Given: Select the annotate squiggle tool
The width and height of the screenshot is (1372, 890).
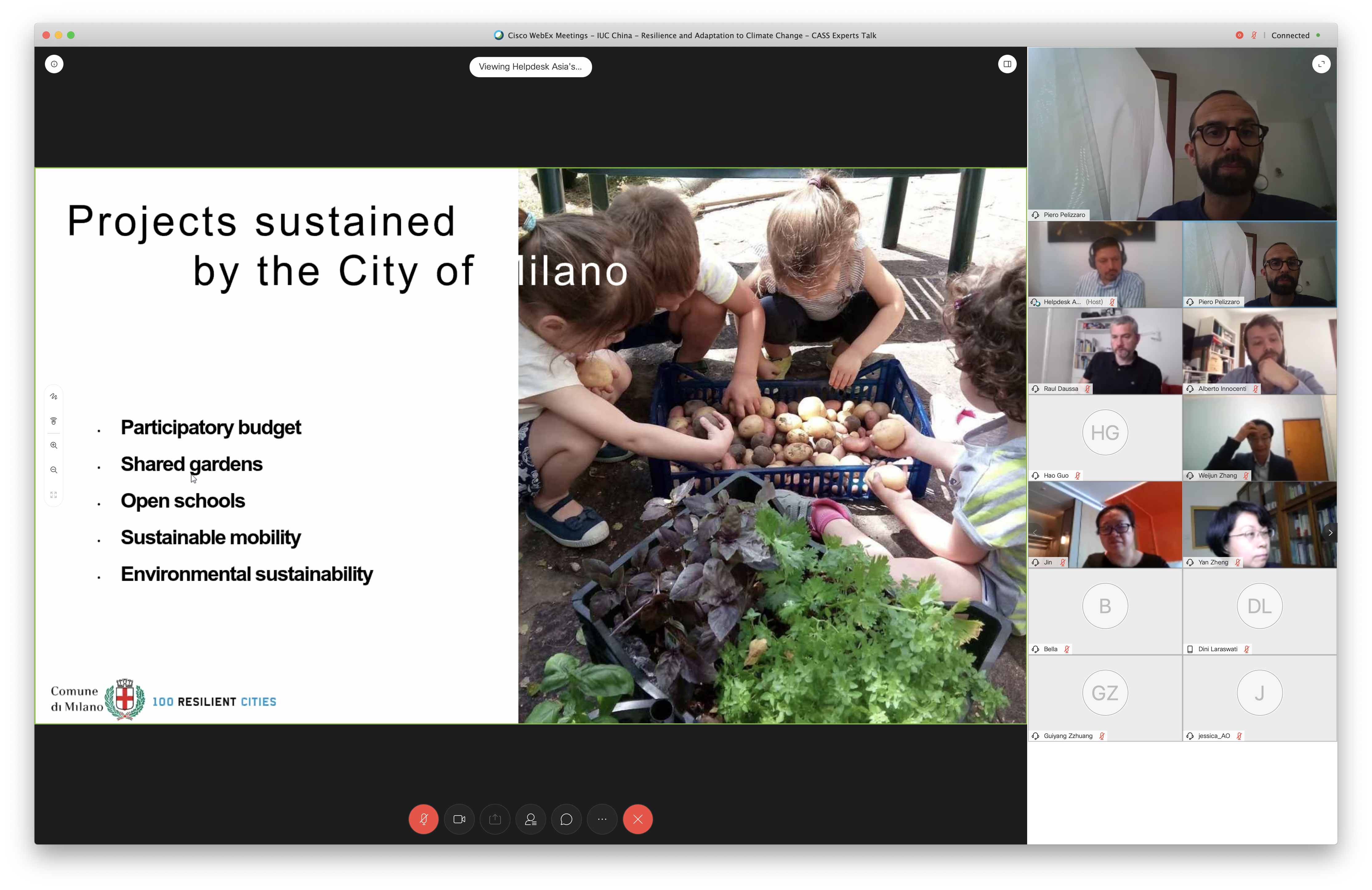Looking at the screenshot, I should (x=54, y=396).
